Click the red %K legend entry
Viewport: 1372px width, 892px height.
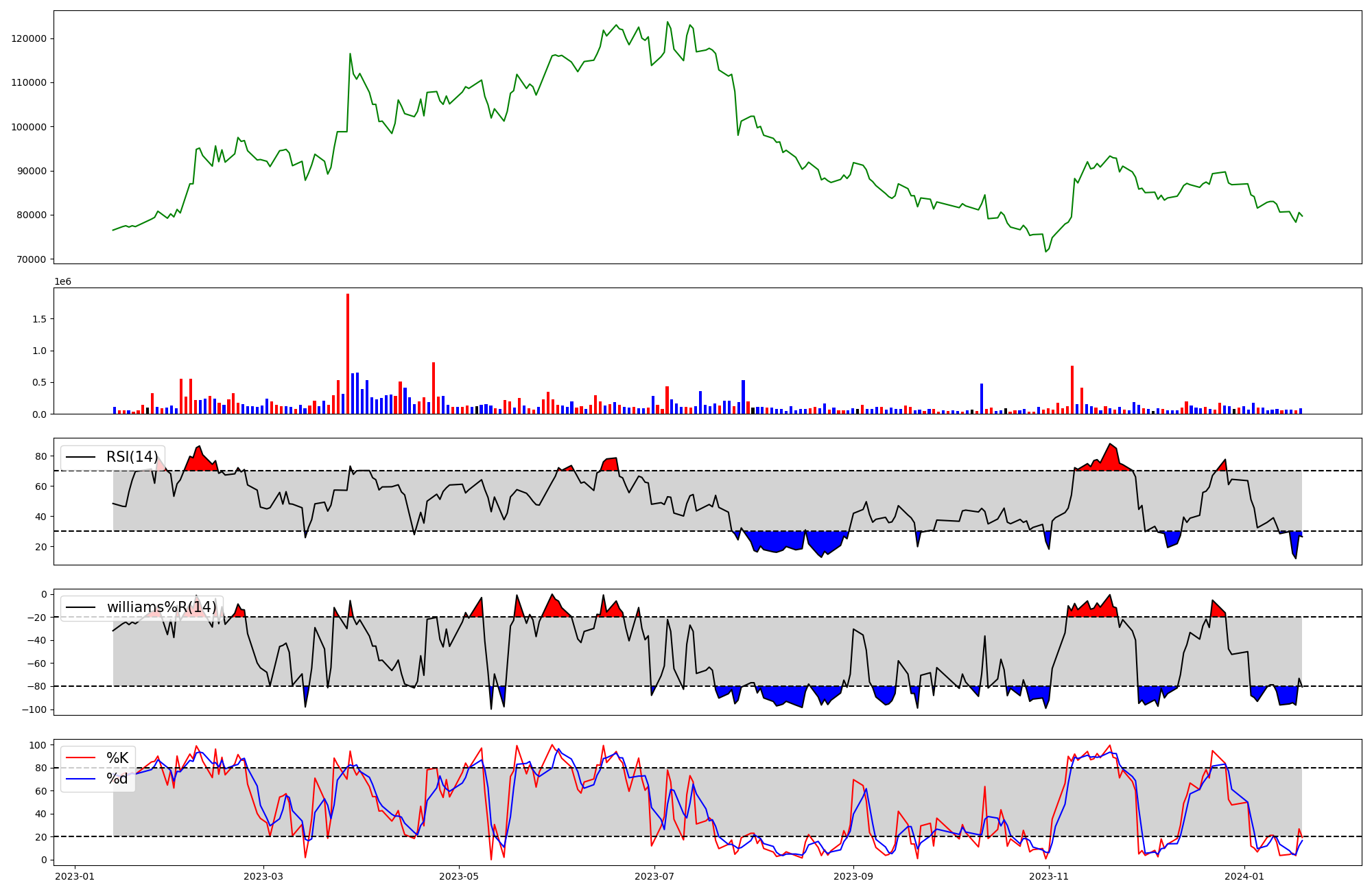pos(117,758)
